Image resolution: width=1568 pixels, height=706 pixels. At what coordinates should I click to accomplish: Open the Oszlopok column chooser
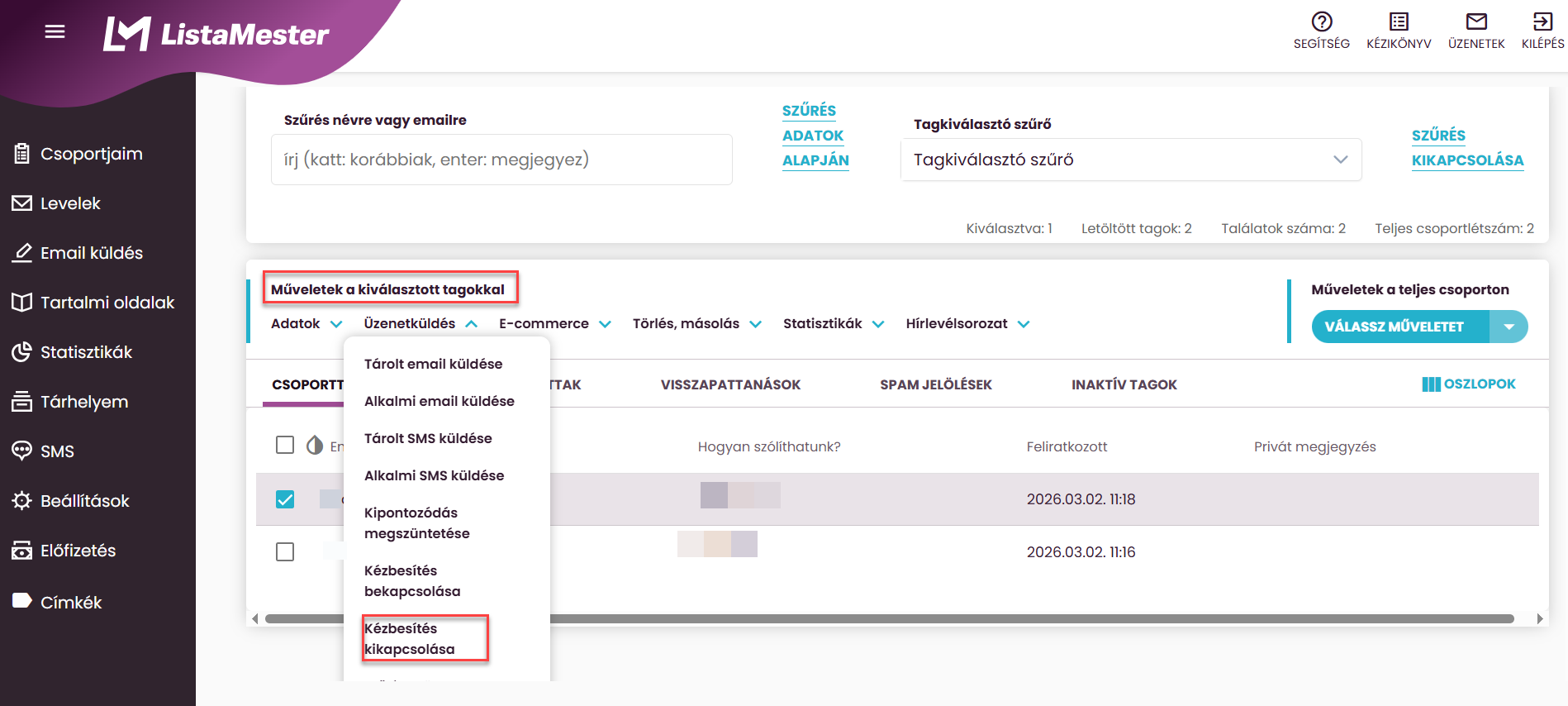click(1469, 384)
